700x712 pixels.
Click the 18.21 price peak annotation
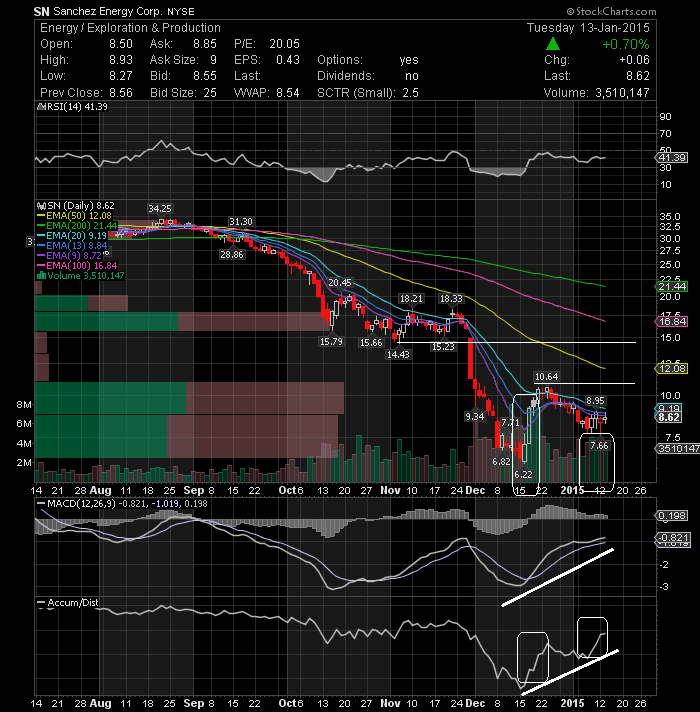[x=411, y=298]
